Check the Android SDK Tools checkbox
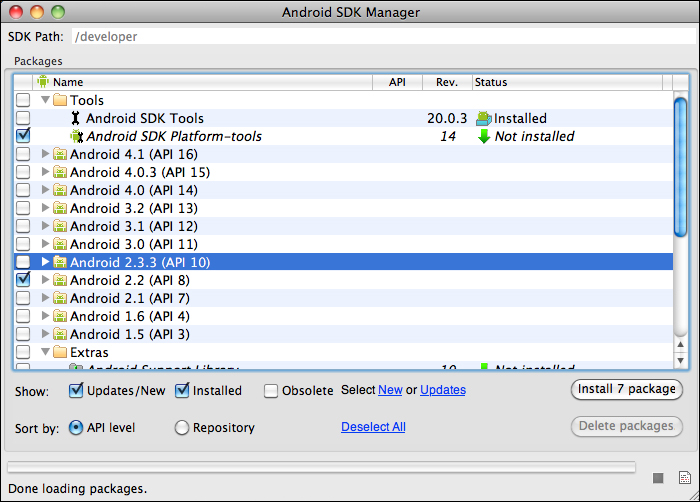Image resolution: width=700 pixels, height=502 pixels. (23, 118)
